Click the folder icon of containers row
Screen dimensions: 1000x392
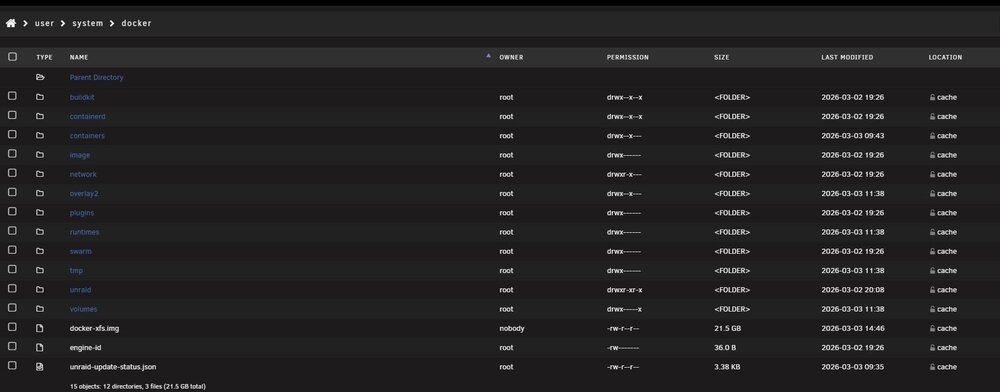coord(40,136)
